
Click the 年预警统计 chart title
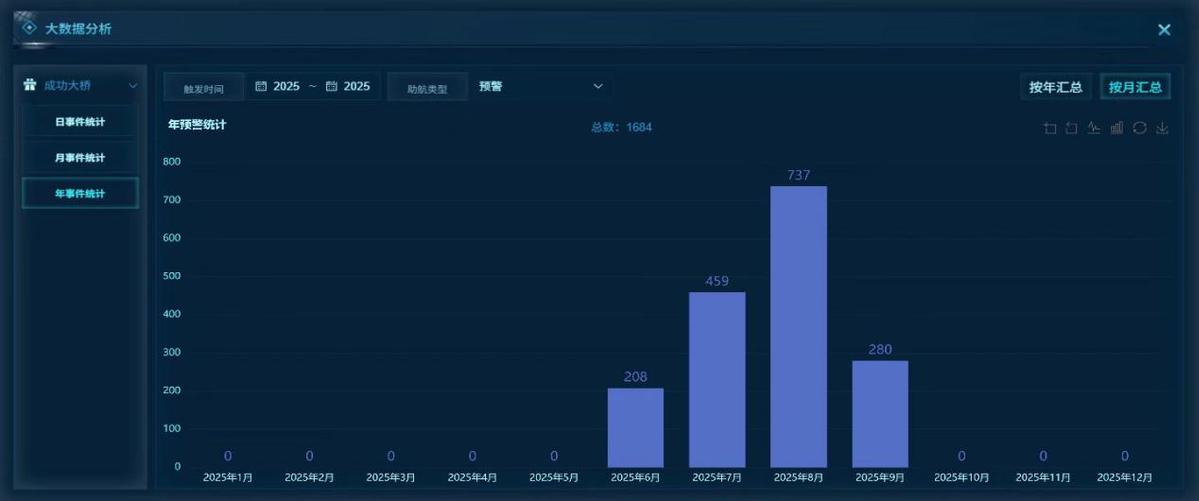coord(197,124)
